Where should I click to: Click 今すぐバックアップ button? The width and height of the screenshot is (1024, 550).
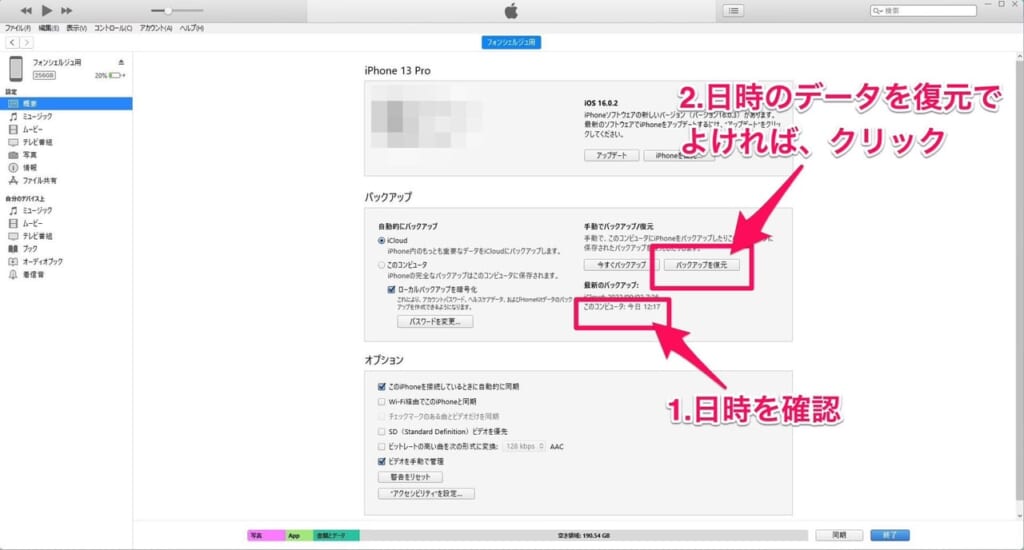(622, 265)
